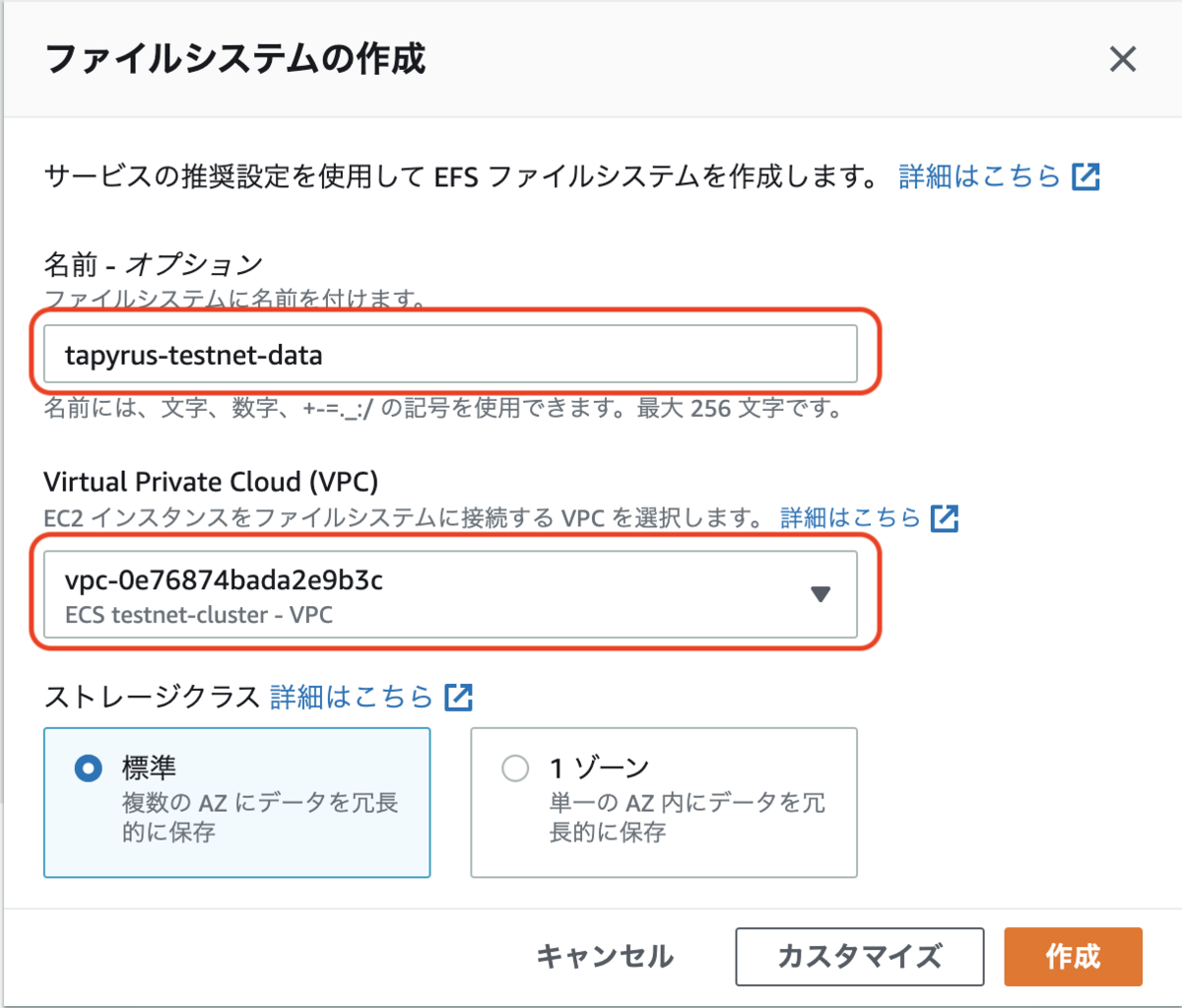
Task: Click the キャンセル button
Action: click(605, 957)
